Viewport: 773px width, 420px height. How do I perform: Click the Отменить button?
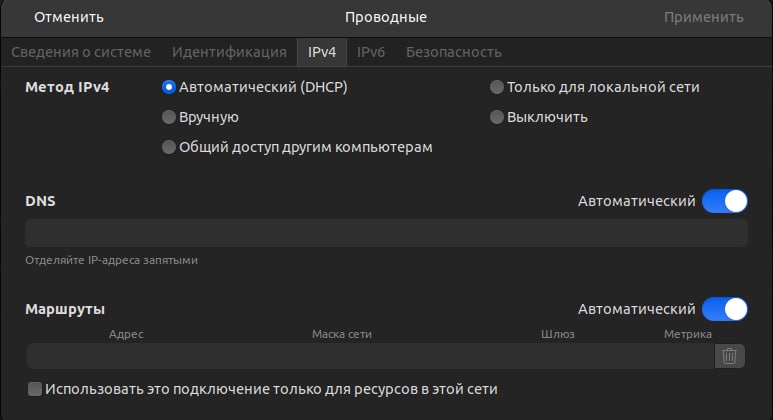(69, 17)
